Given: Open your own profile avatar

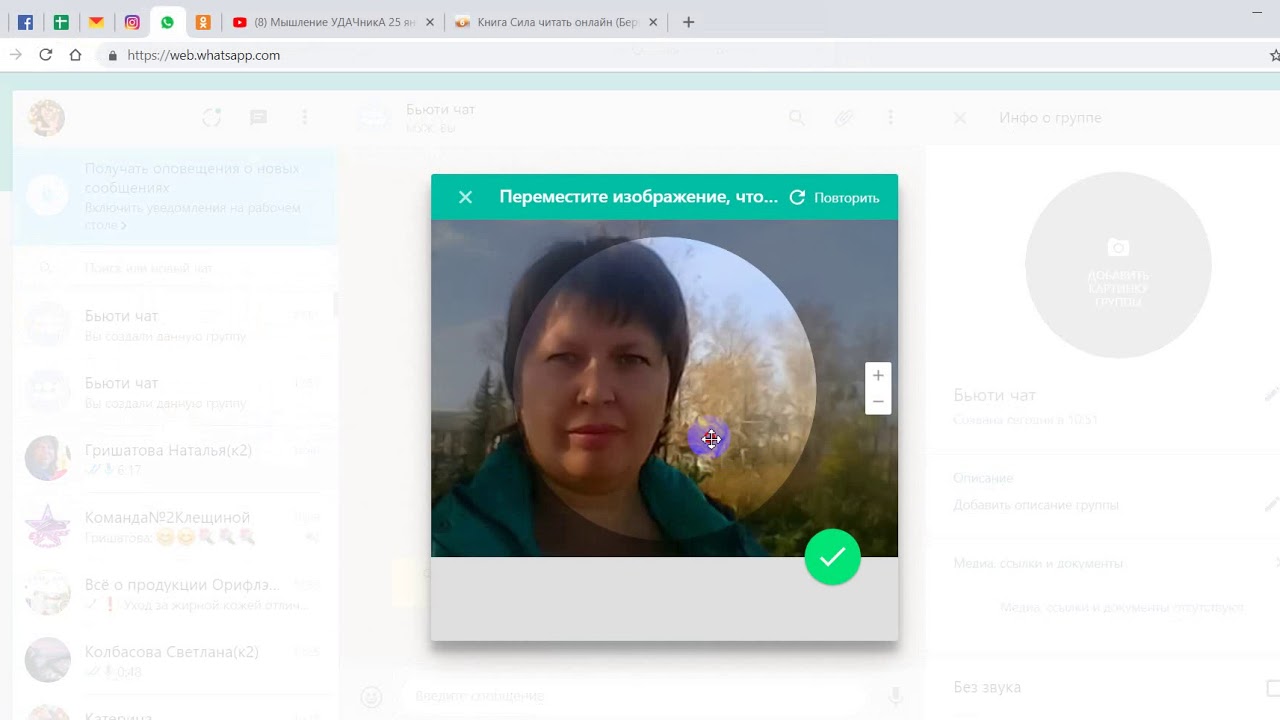Looking at the screenshot, I should tap(46, 118).
